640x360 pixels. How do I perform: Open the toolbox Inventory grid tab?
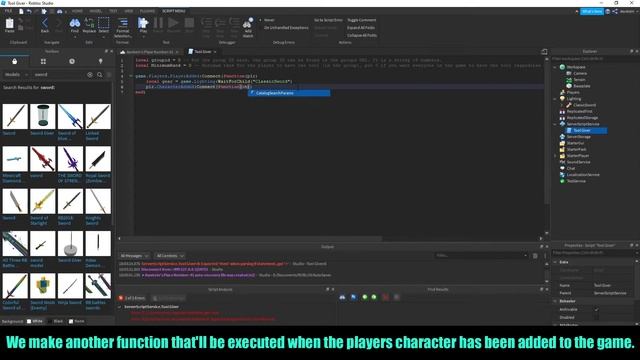click(43, 61)
